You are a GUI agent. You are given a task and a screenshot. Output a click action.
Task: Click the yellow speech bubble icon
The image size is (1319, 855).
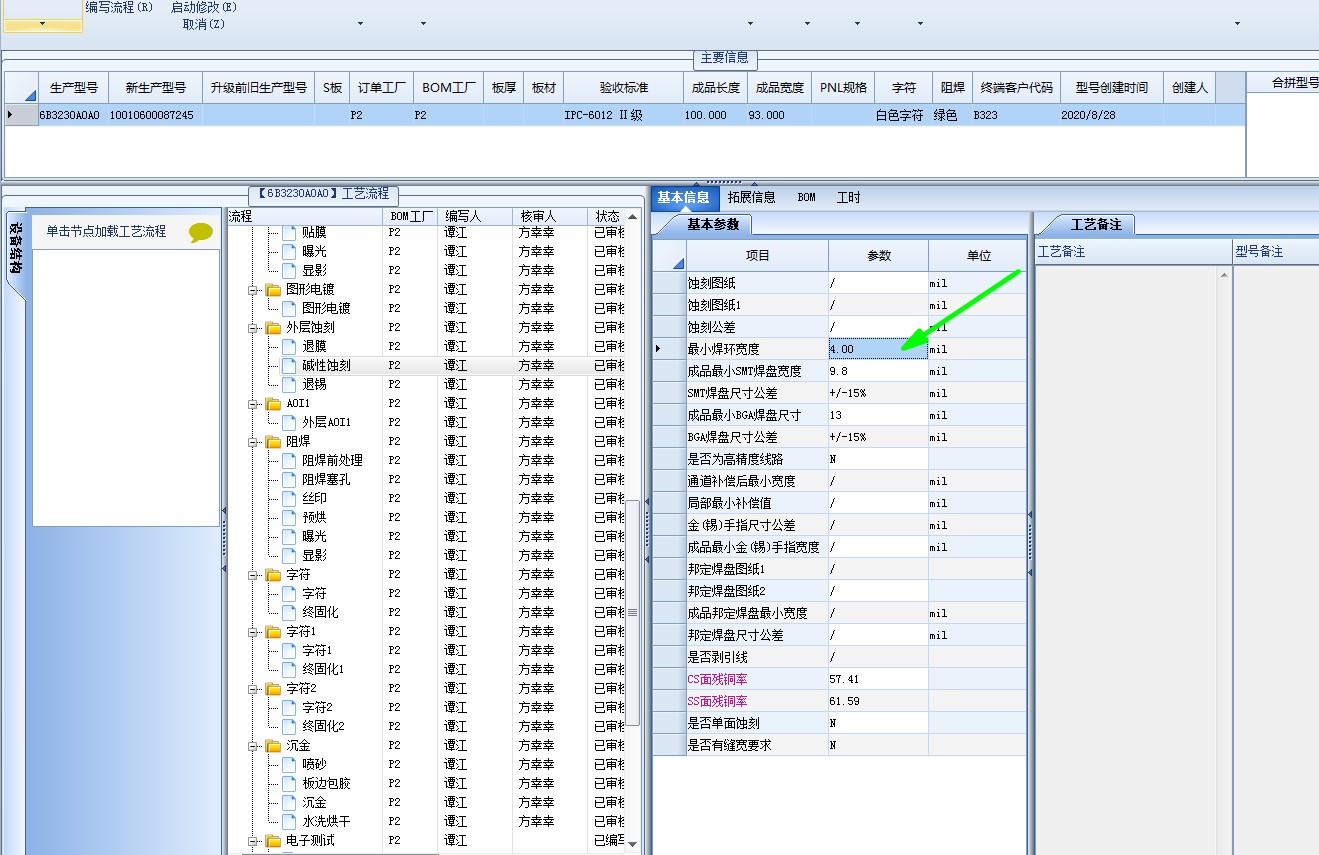[x=201, y=232]
